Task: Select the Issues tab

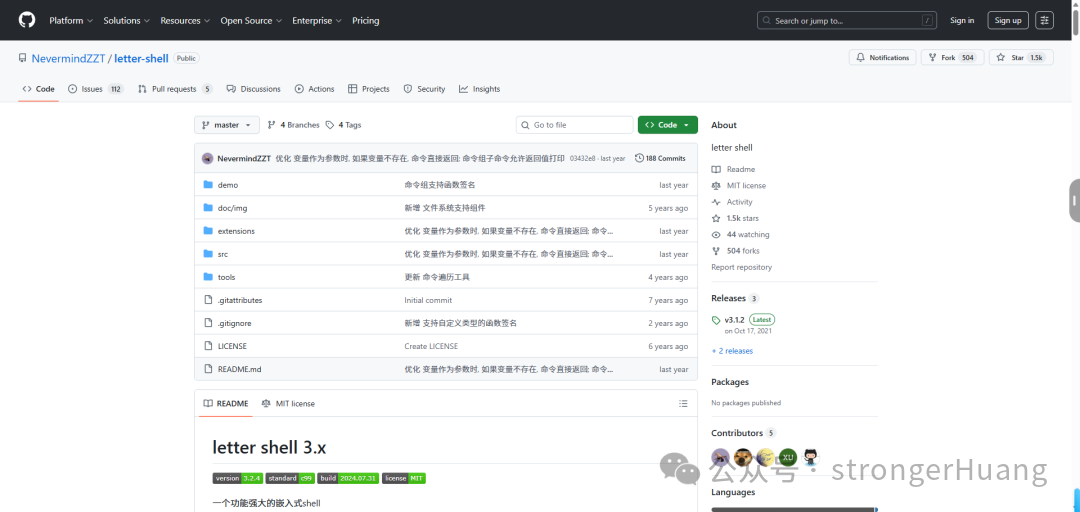Action: click(96, 89)
